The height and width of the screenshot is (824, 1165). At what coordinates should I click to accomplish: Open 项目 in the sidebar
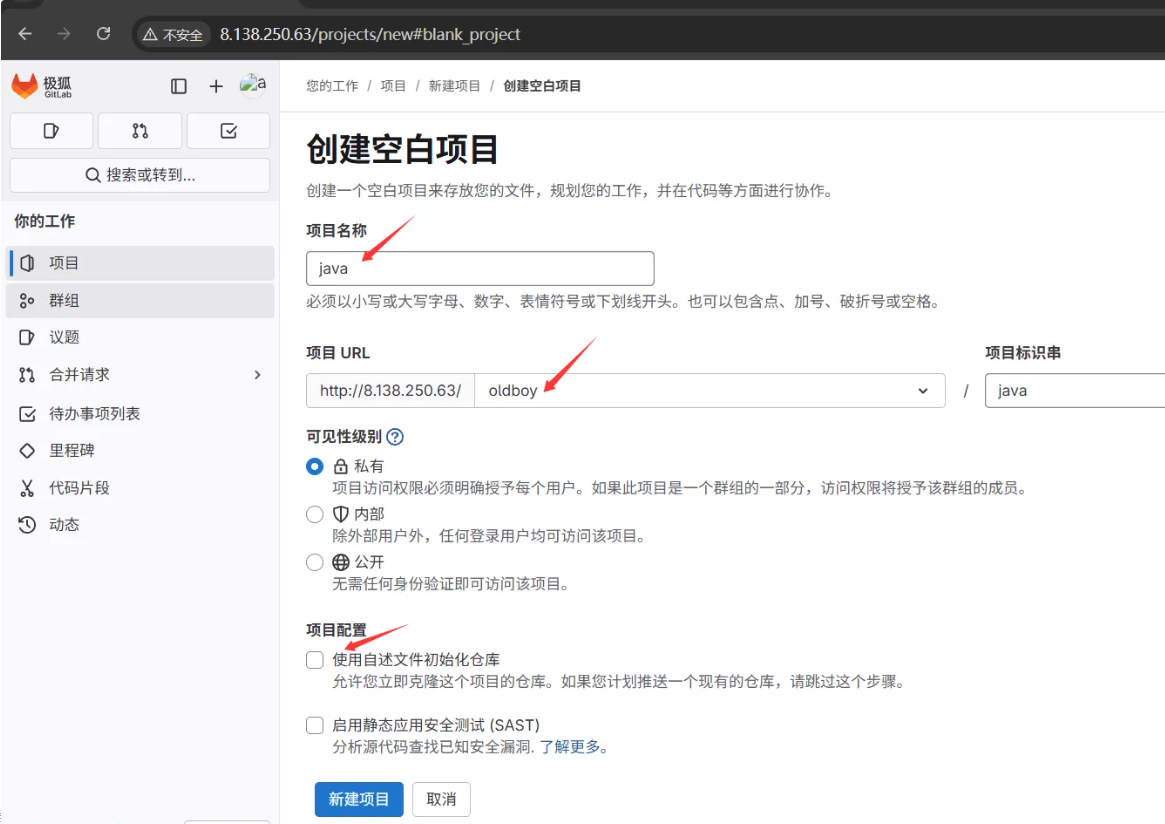140,263
